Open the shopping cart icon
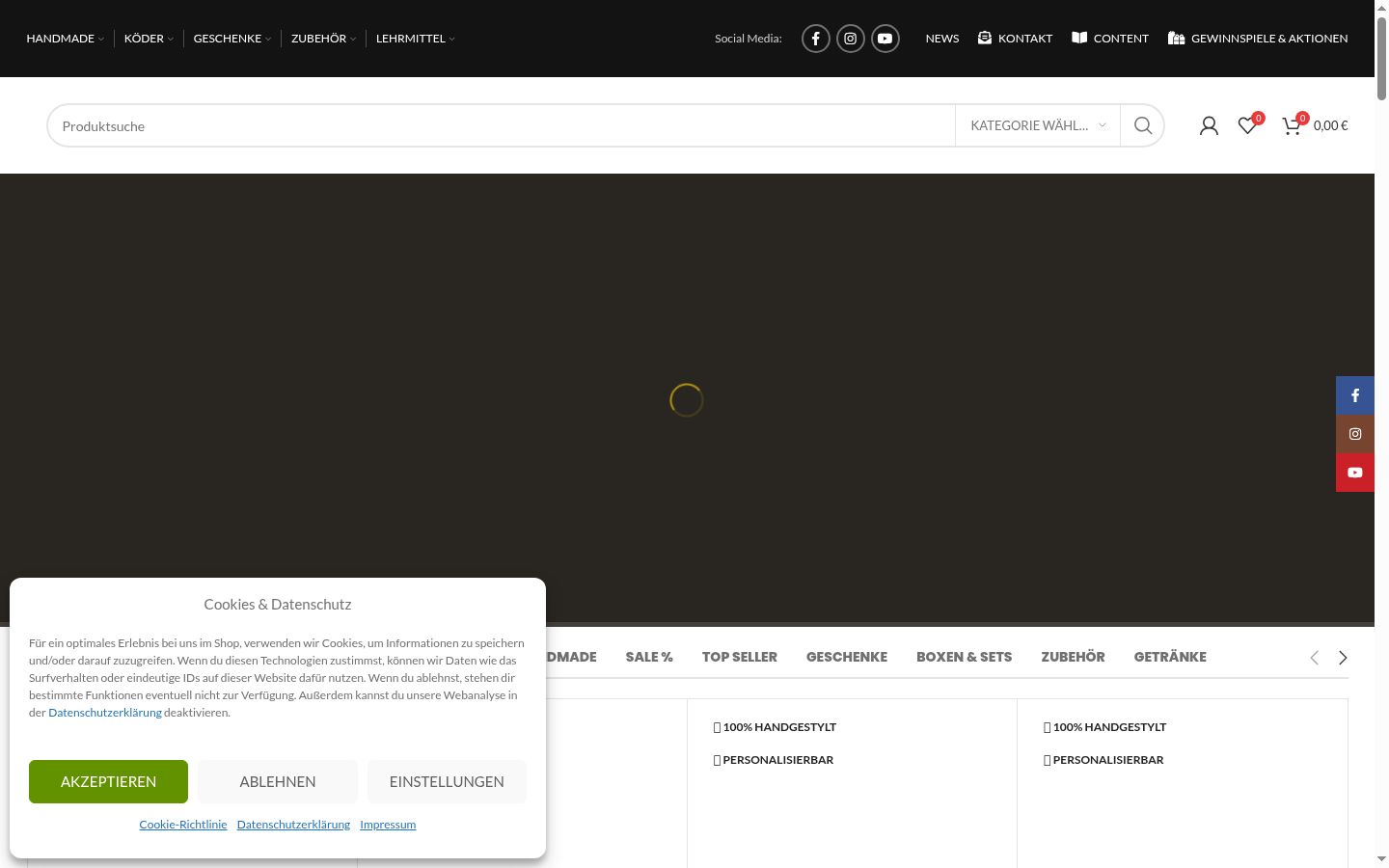The height and width of the screenshot is (868, 1389). [1293, 125]
